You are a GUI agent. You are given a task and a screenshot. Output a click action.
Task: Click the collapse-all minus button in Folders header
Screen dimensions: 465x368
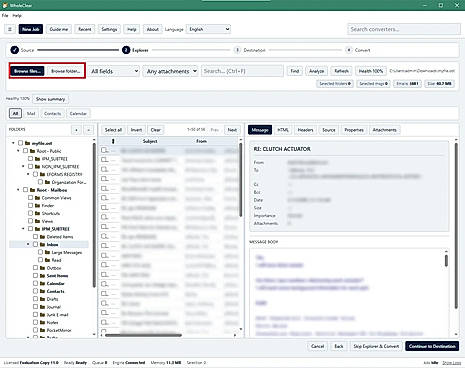click(88, 130)
